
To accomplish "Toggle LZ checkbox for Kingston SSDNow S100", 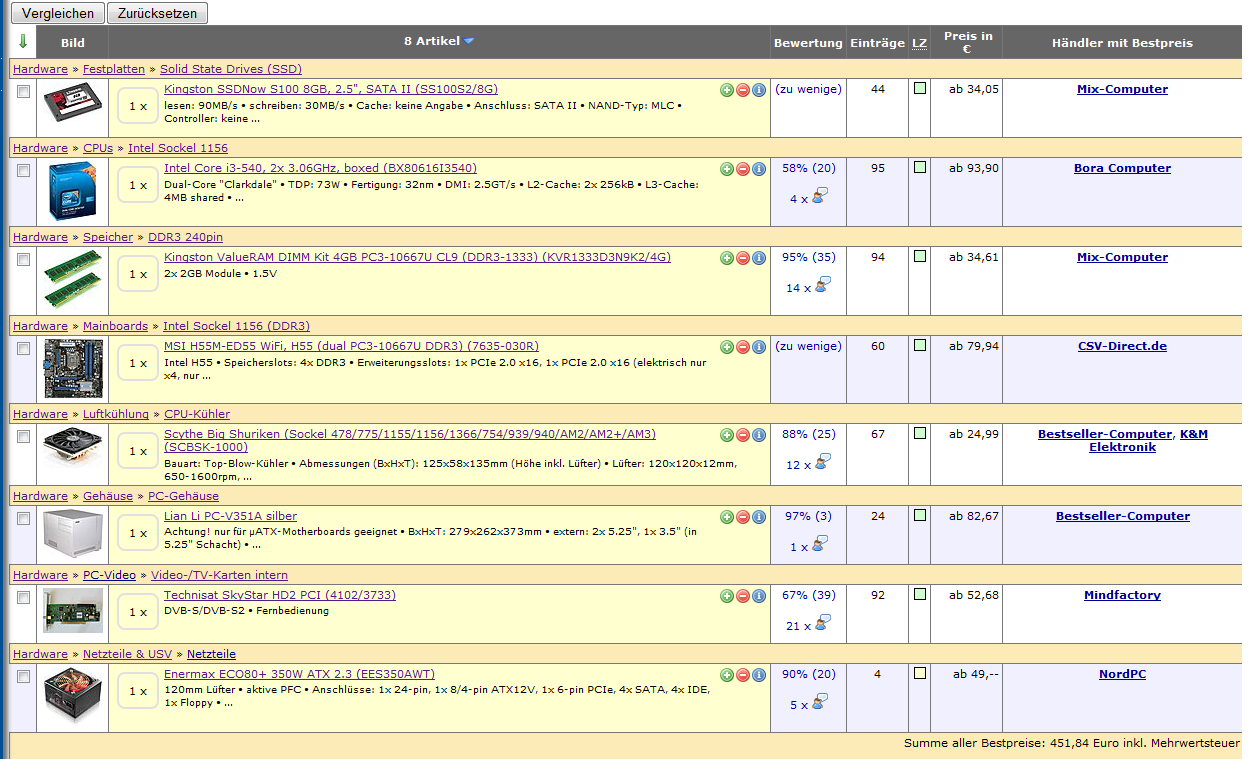I will click(920, 88).
